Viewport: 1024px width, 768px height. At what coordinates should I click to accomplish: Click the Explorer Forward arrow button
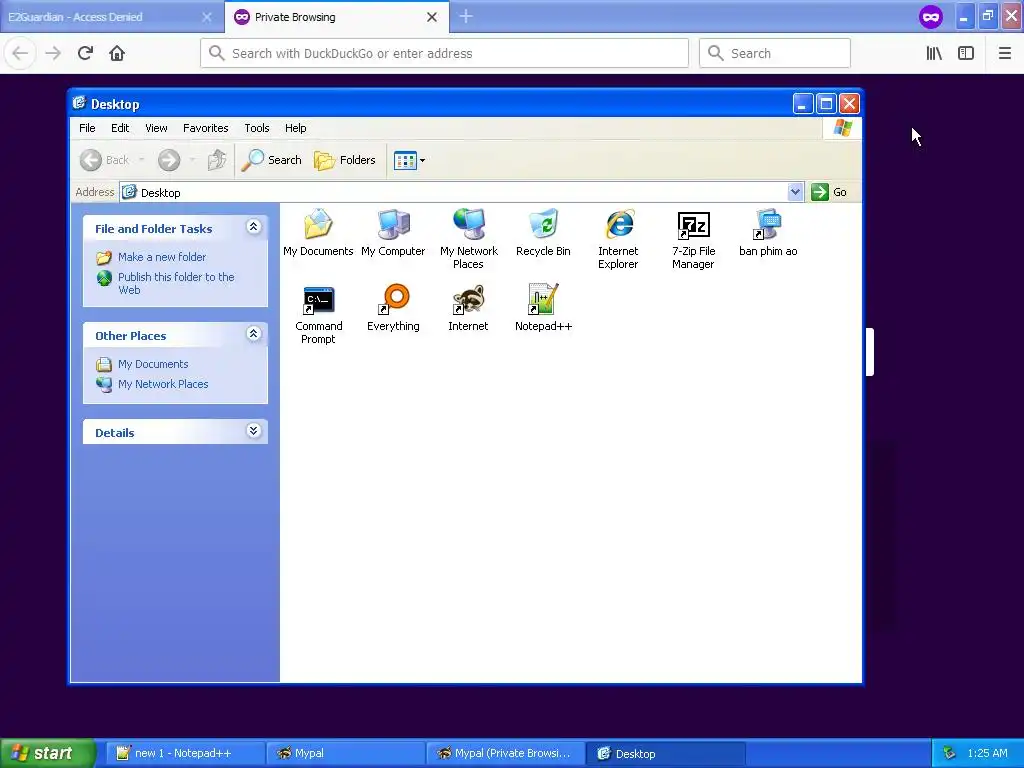168,160
